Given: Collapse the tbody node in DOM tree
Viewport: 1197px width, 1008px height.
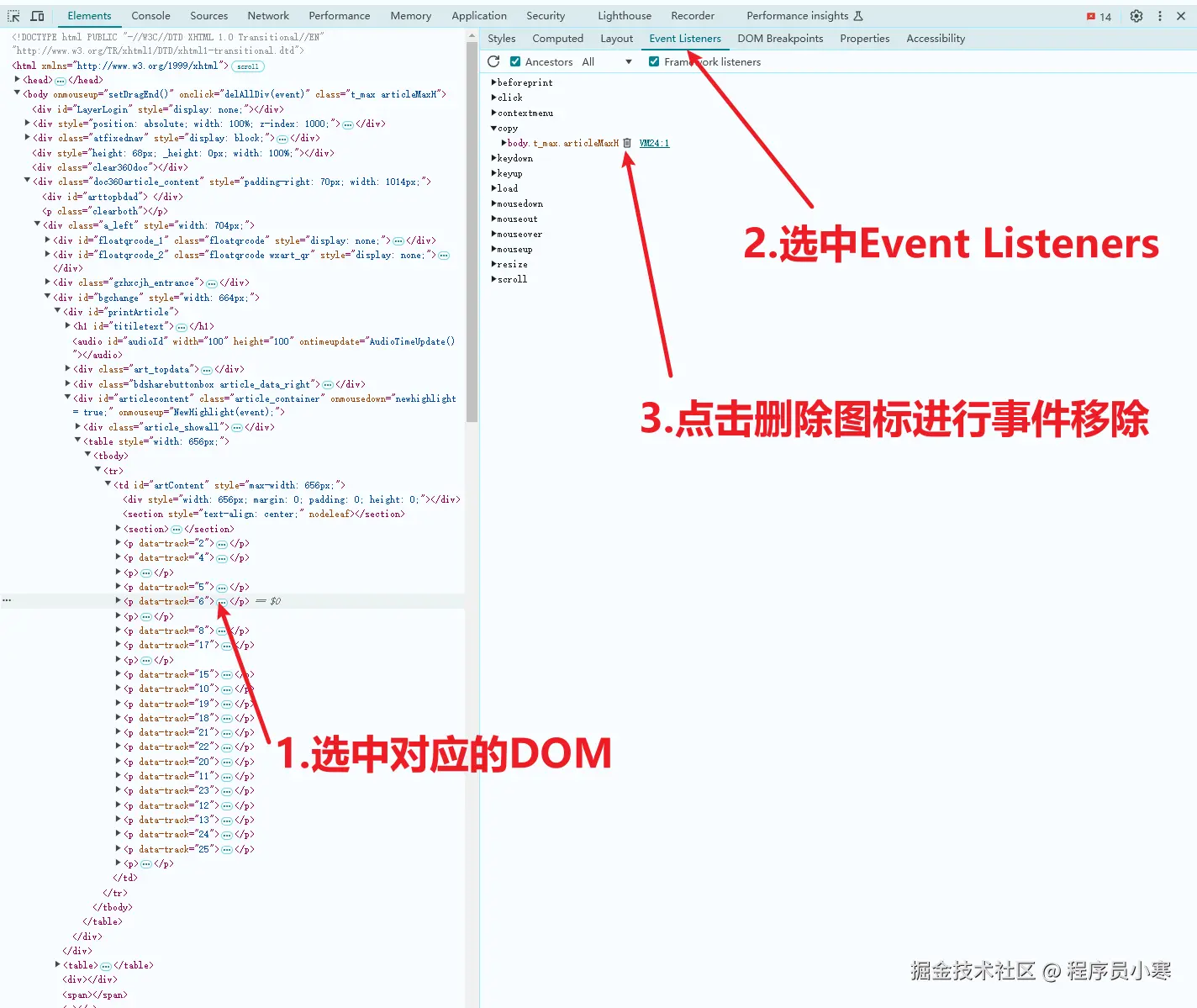Looking at the screenshot, I should pyautogui.click(x=87, y=456).
